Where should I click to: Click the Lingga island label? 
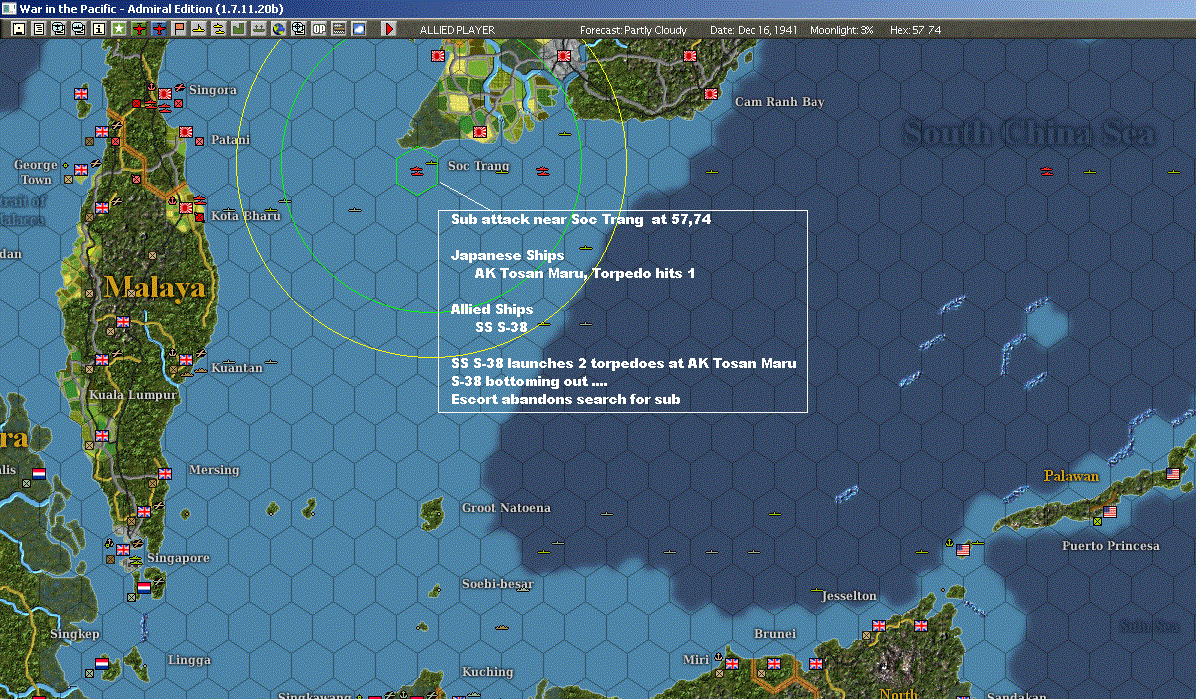coord(189,660)
